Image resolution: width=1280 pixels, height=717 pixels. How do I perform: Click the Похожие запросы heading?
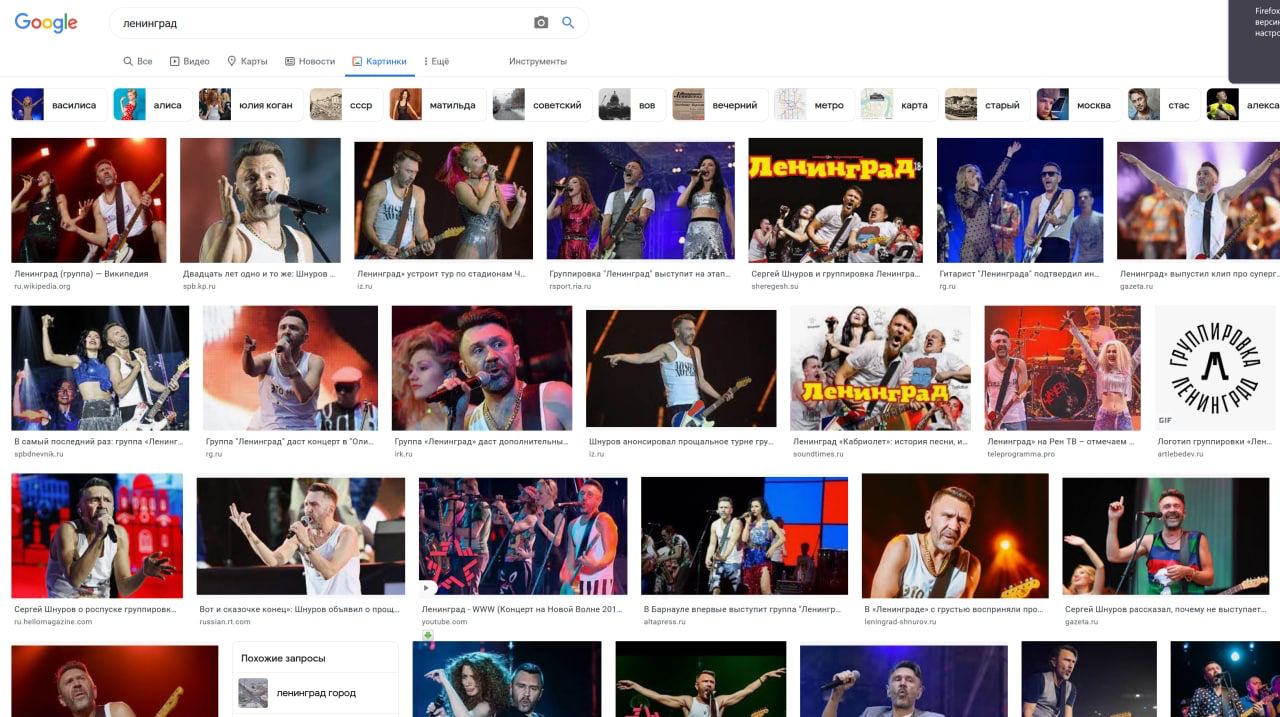283,658
